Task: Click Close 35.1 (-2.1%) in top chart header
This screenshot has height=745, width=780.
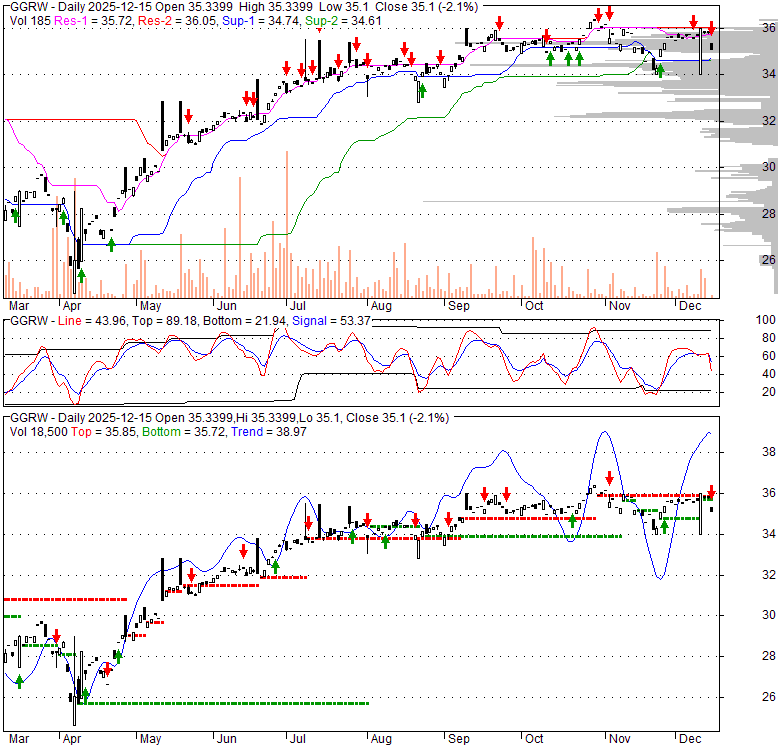Action: click(426, 7)
